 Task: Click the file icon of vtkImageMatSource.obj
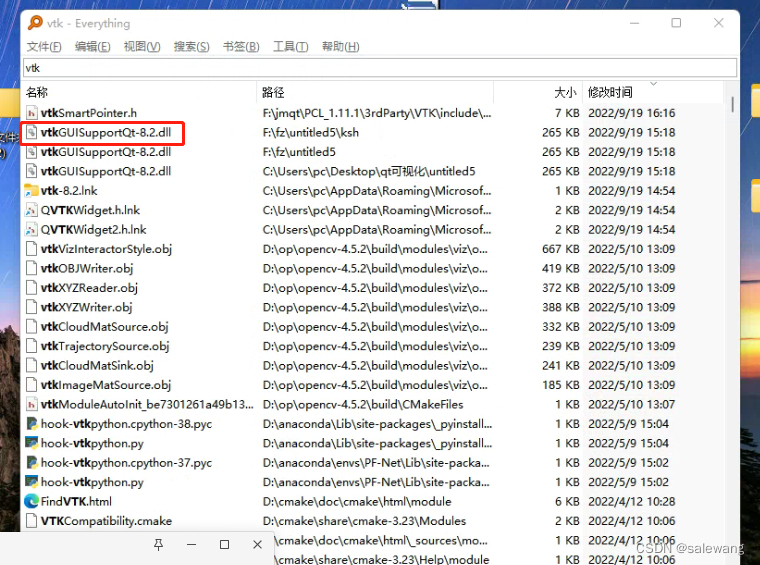pyautogui.click(x=32, y=384)
